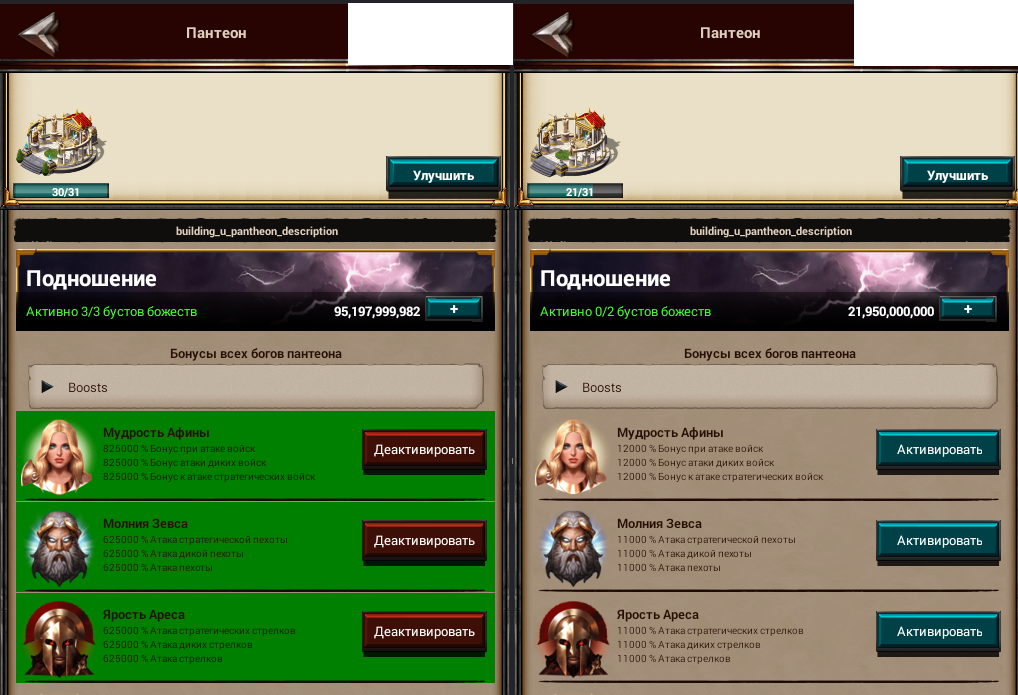The width and height of the screenshot is (1018, 695).
Task: Click Улучшить button for level 21 Pantheon
Action: [957, 175]
